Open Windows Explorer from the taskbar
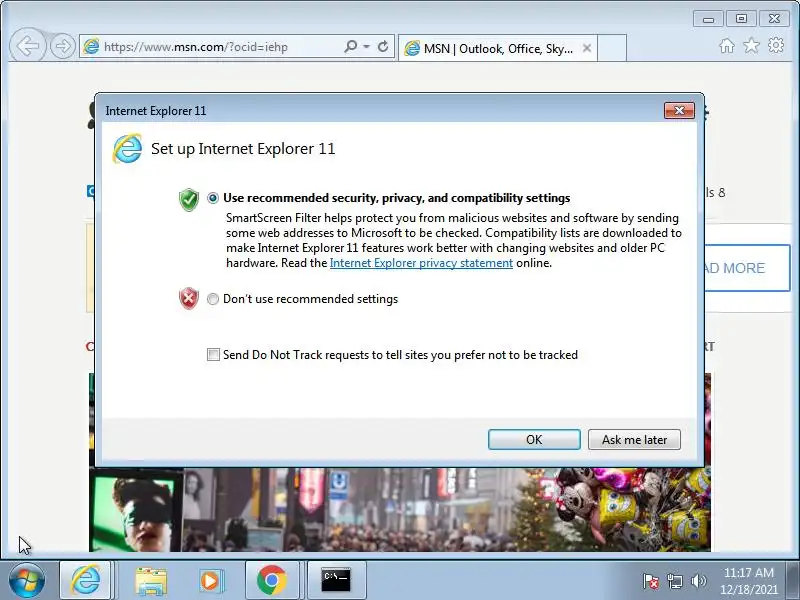This screenshot has height=600, width=800. 151,581
